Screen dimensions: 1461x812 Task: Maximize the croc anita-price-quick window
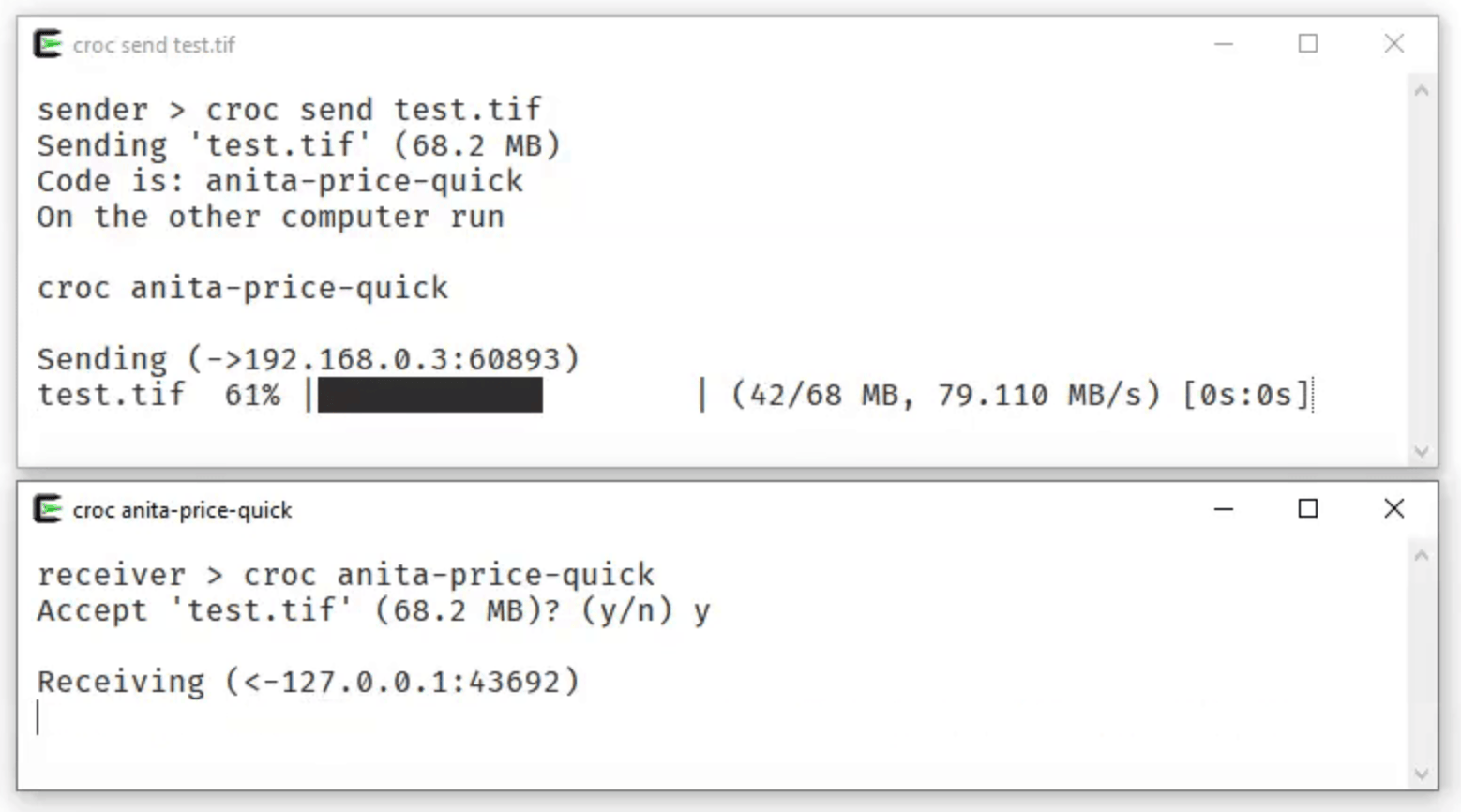[x=1308, y=509]
